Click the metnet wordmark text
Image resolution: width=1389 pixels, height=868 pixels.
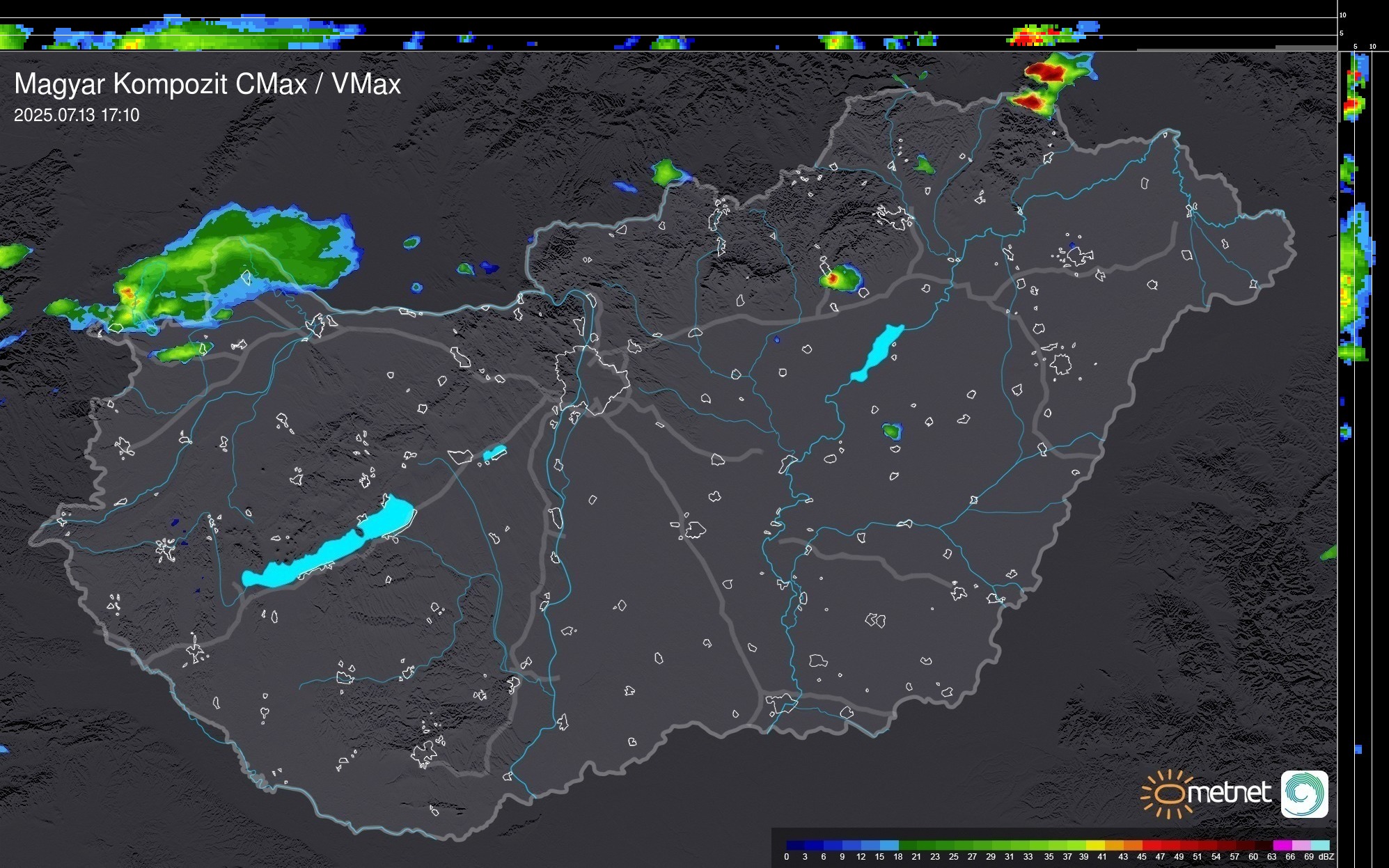1230,794
